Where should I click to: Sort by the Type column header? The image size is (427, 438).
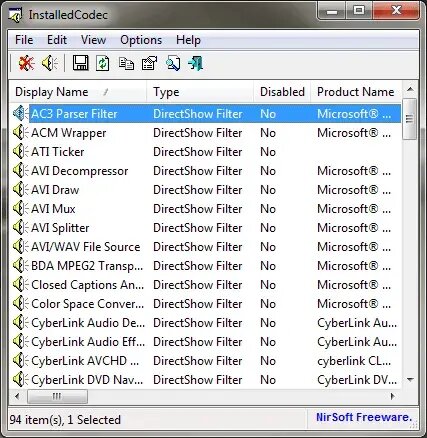pos(200,92)
